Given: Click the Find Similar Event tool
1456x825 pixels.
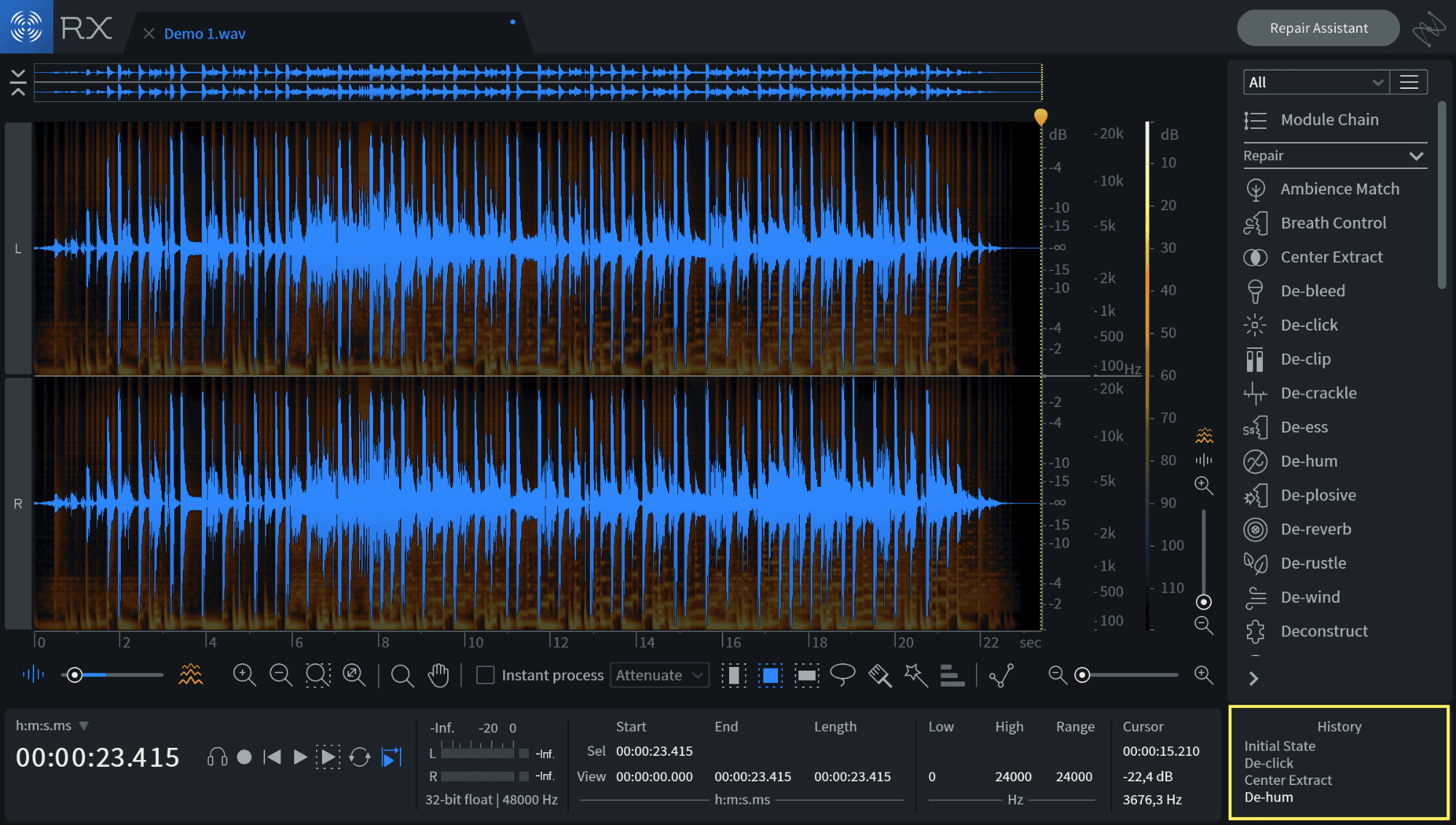Looking at the screenshot, I should (x=1002, y=676).
